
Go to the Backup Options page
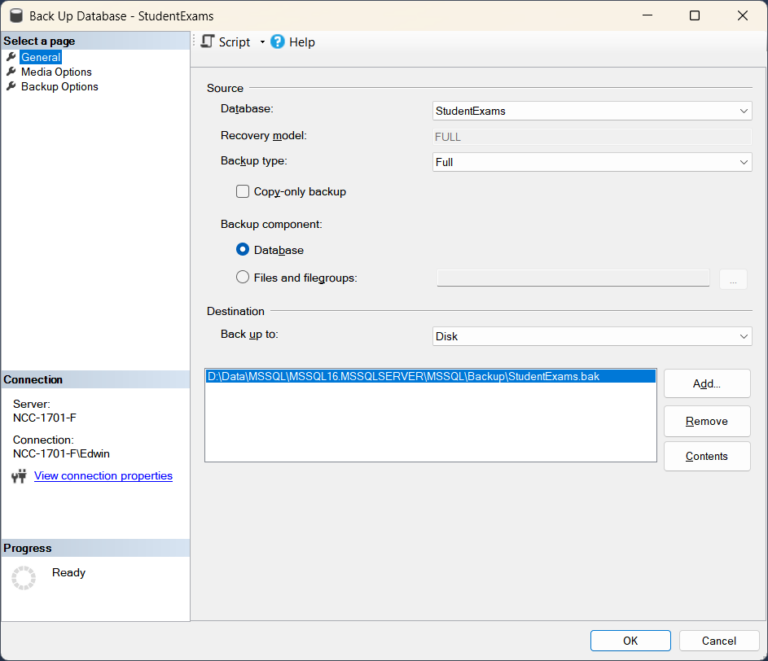point(59,87)
